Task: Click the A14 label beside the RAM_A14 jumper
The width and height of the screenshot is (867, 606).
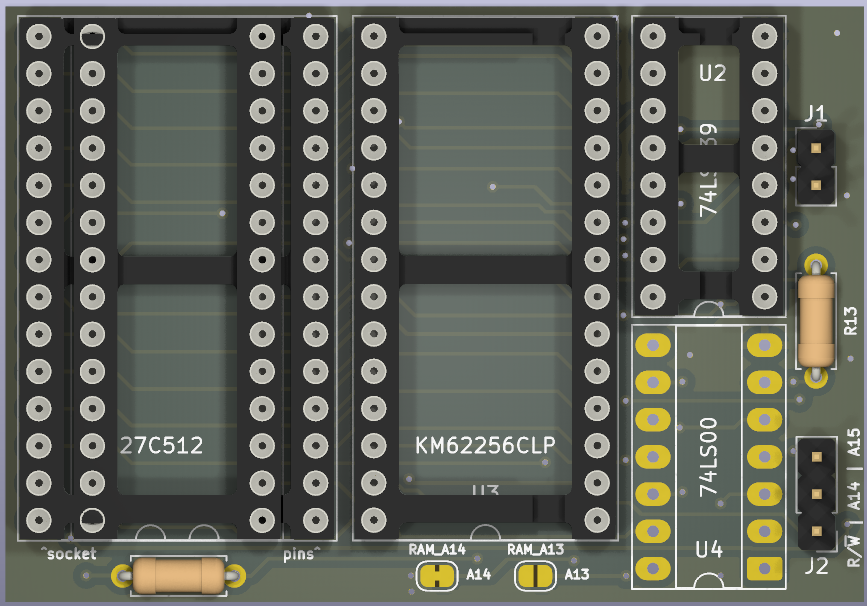Action: click(478, 575)
